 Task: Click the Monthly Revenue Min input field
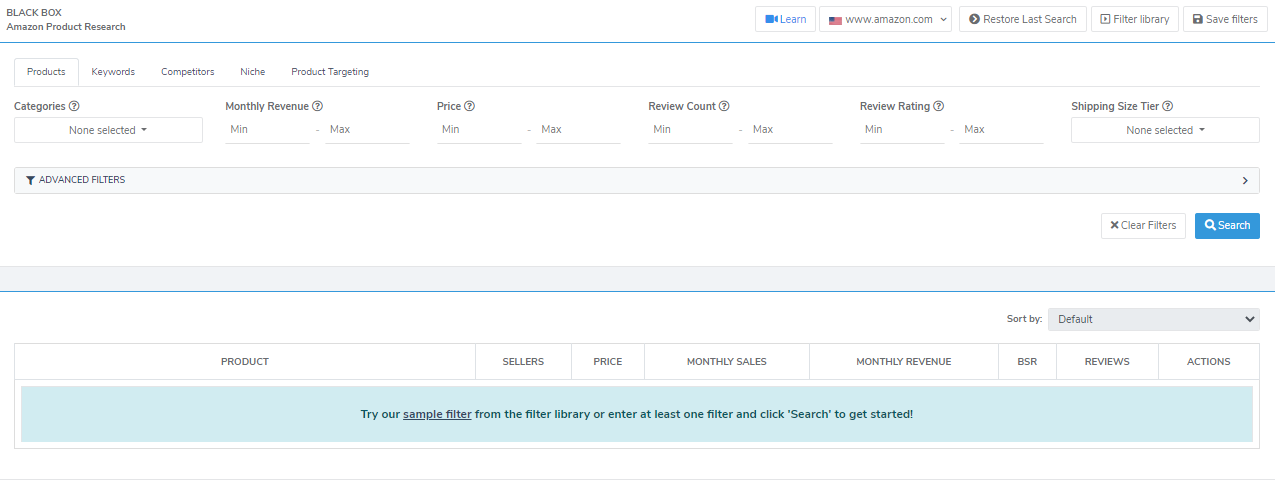(267, 130)
